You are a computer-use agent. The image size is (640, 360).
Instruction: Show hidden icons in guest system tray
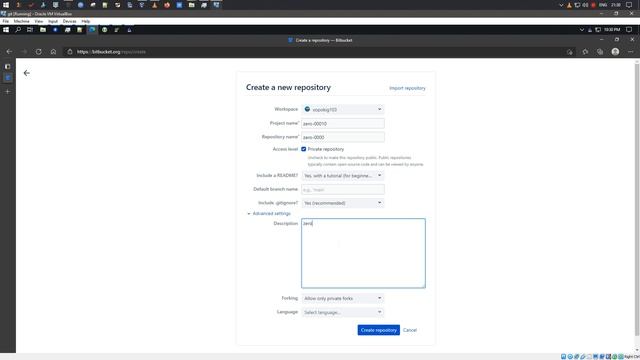pyautogui.click(x=582, y=30)
